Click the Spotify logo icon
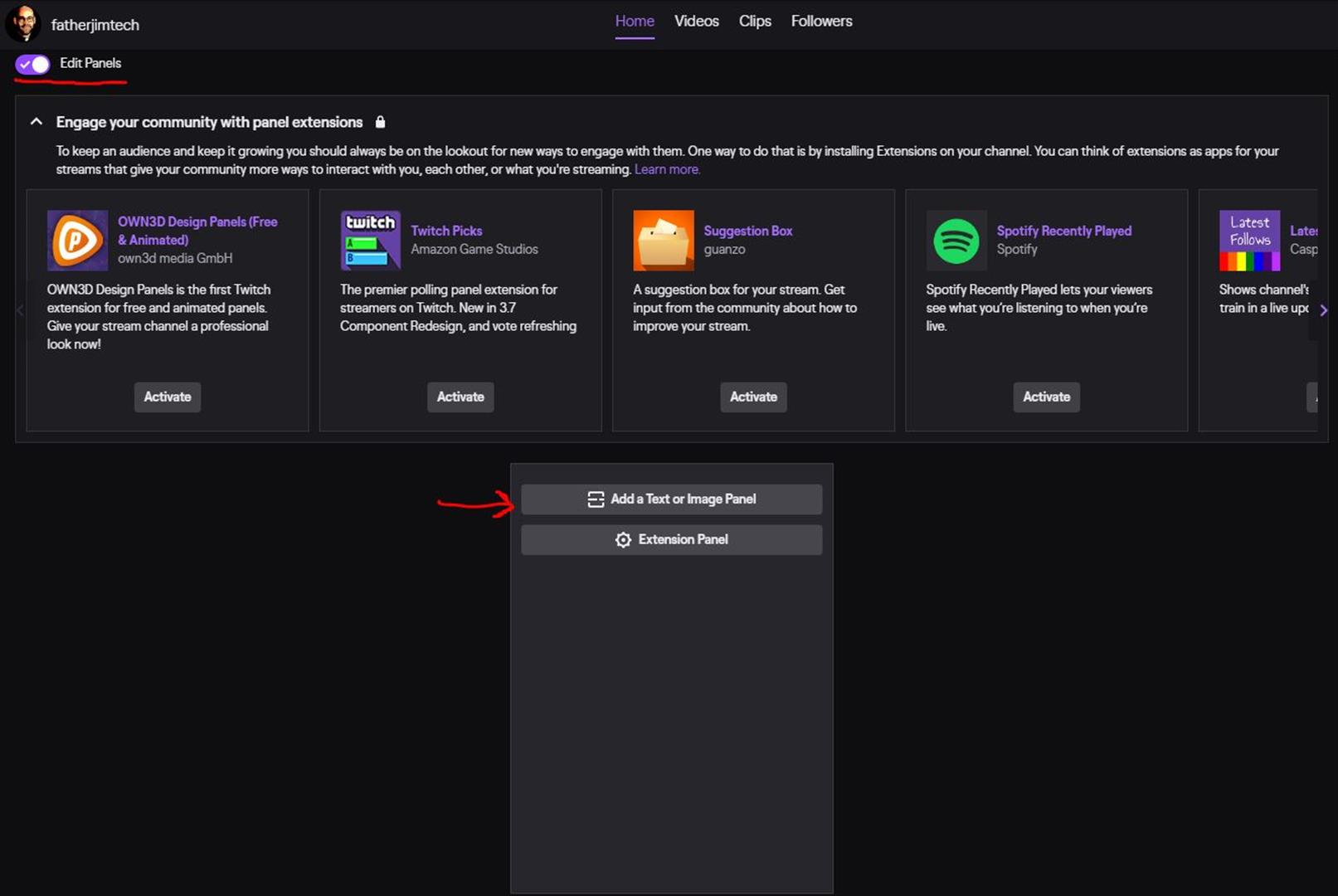The width and height of the screenshot is (1338, 896). (956, 241)
